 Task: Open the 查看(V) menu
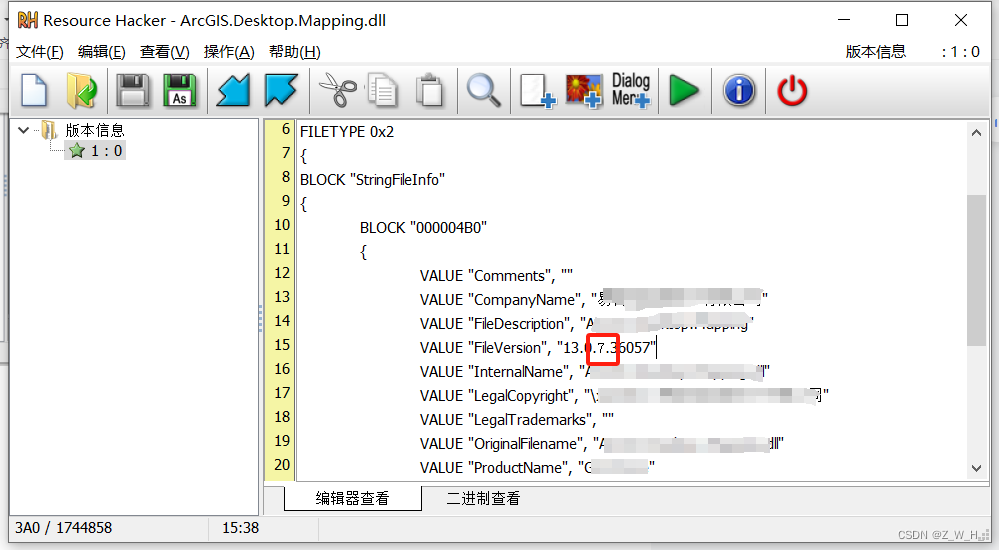coord(164,52)
